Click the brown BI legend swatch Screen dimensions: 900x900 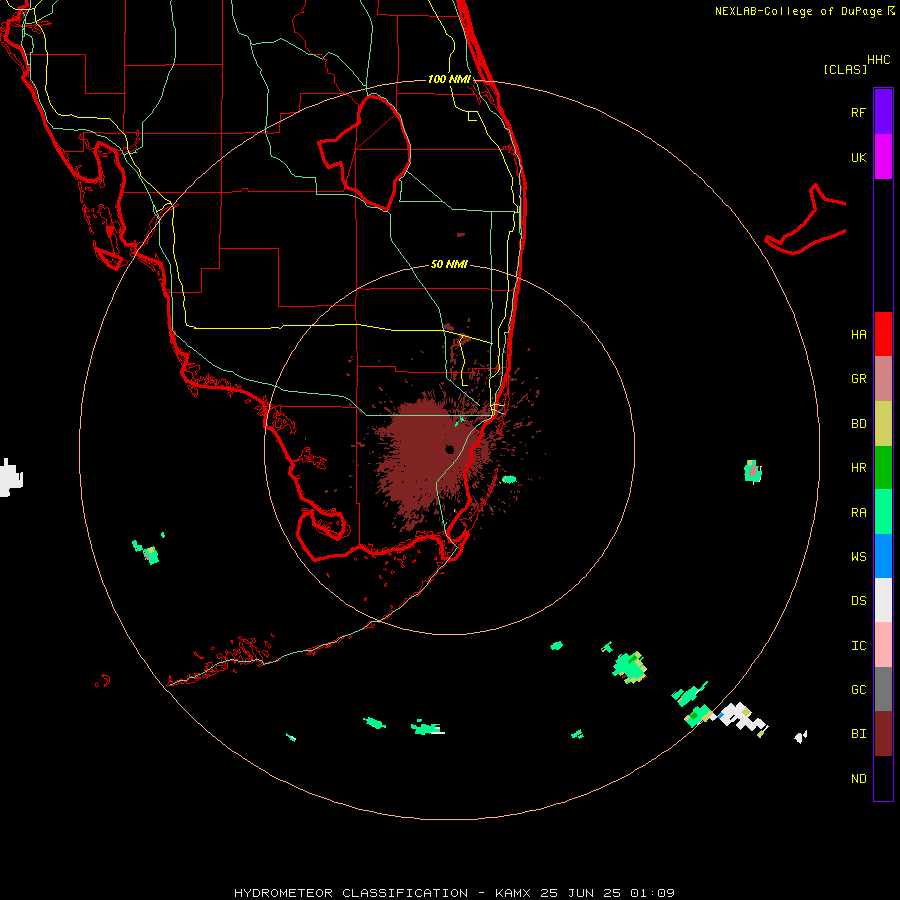point(883,734)
